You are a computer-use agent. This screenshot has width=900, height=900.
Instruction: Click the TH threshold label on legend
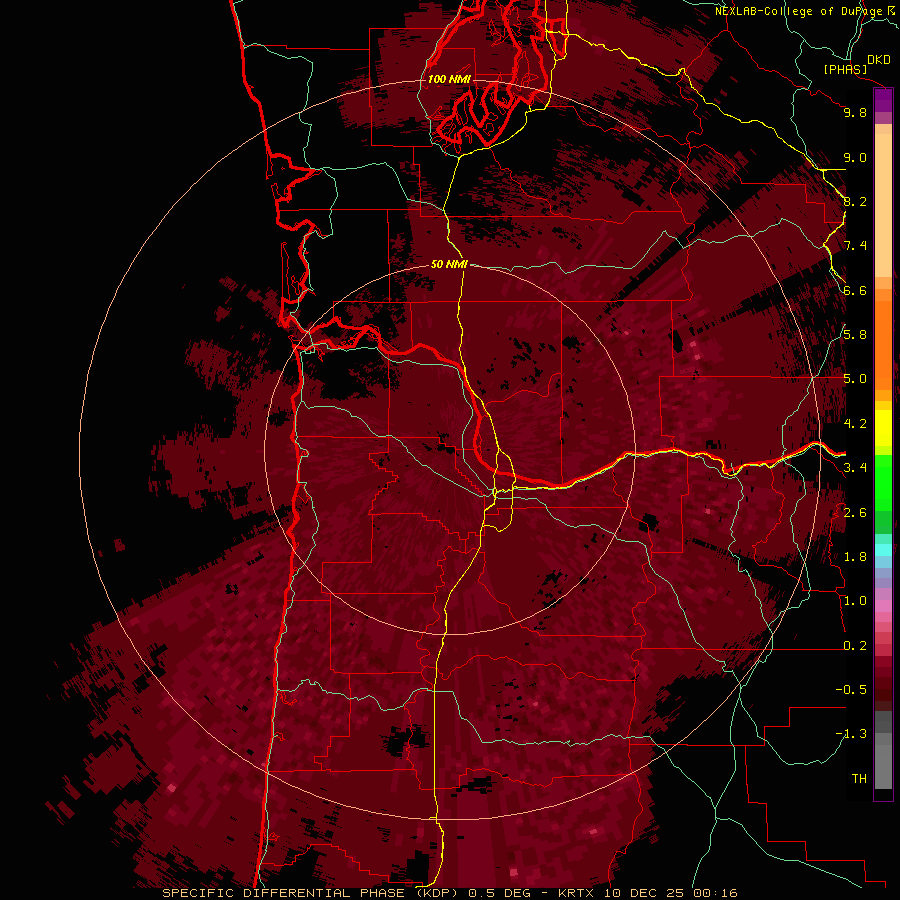[859, 779]
